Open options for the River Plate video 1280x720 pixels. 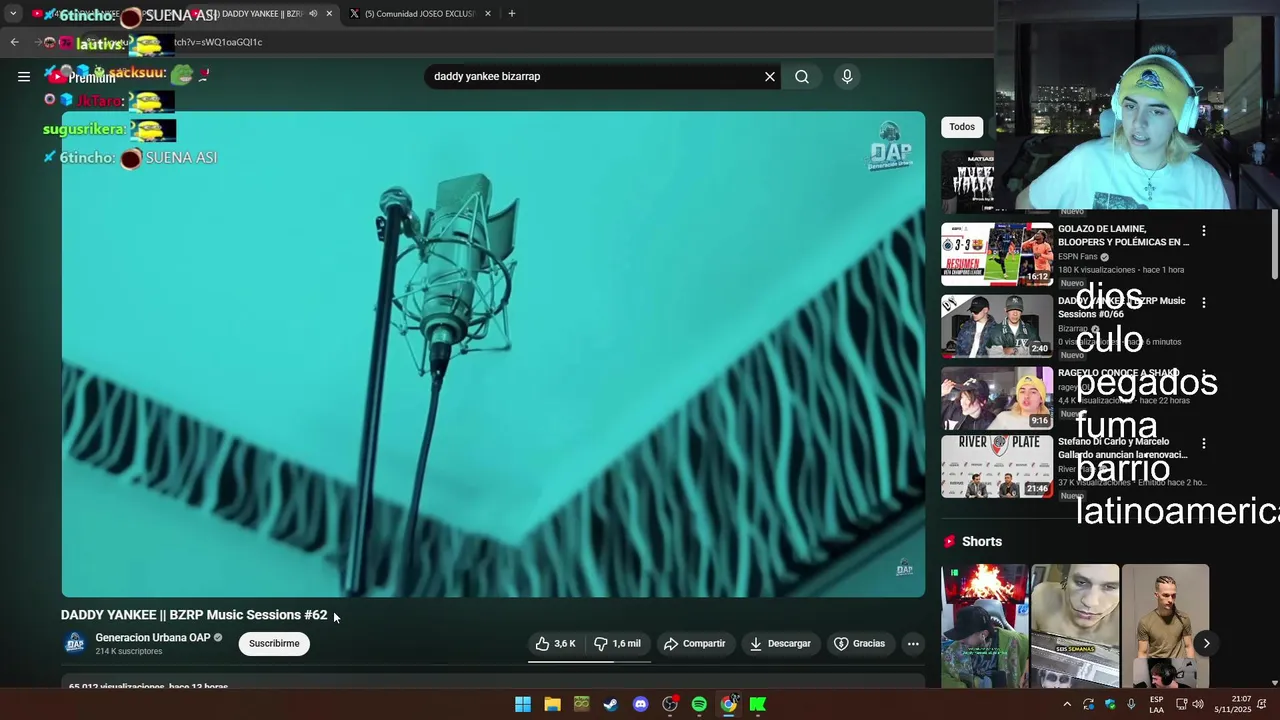pyautogui.click(x=1203, y=444)
